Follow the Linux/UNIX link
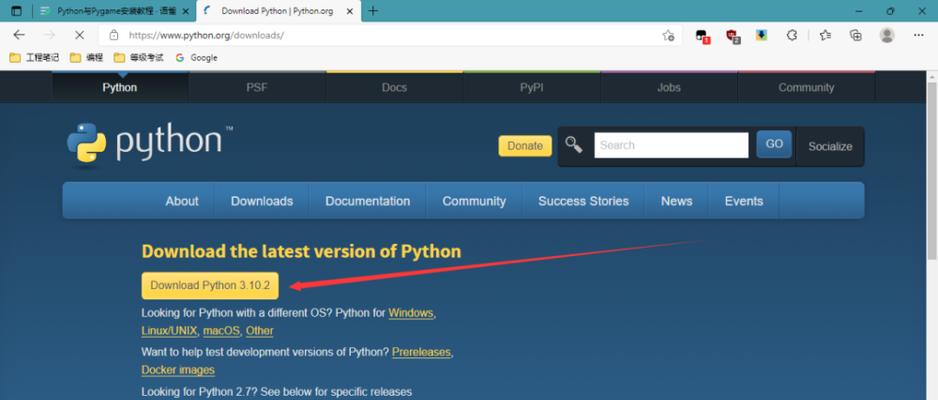 click(x=169, y=331)
